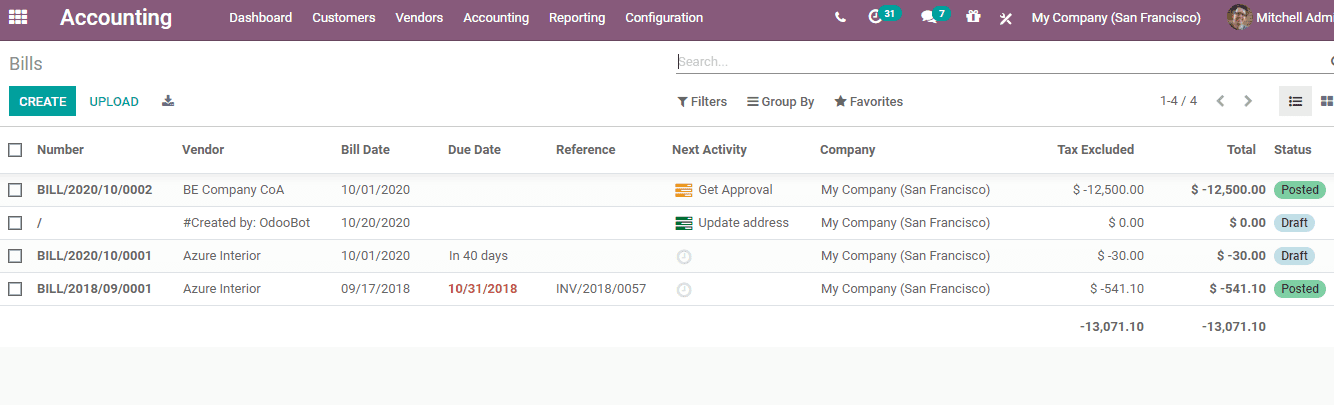1334x405 pixels.
Task: Click the Create button
Action: [x=42, y=101]
